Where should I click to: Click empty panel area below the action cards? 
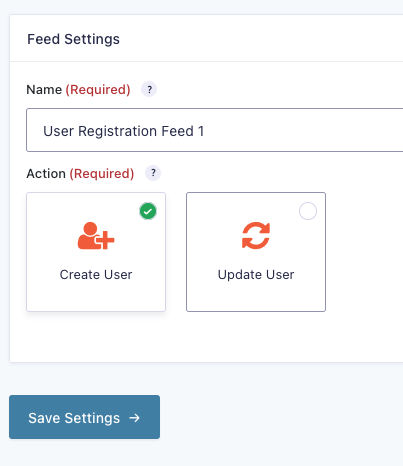coord(207,337)
